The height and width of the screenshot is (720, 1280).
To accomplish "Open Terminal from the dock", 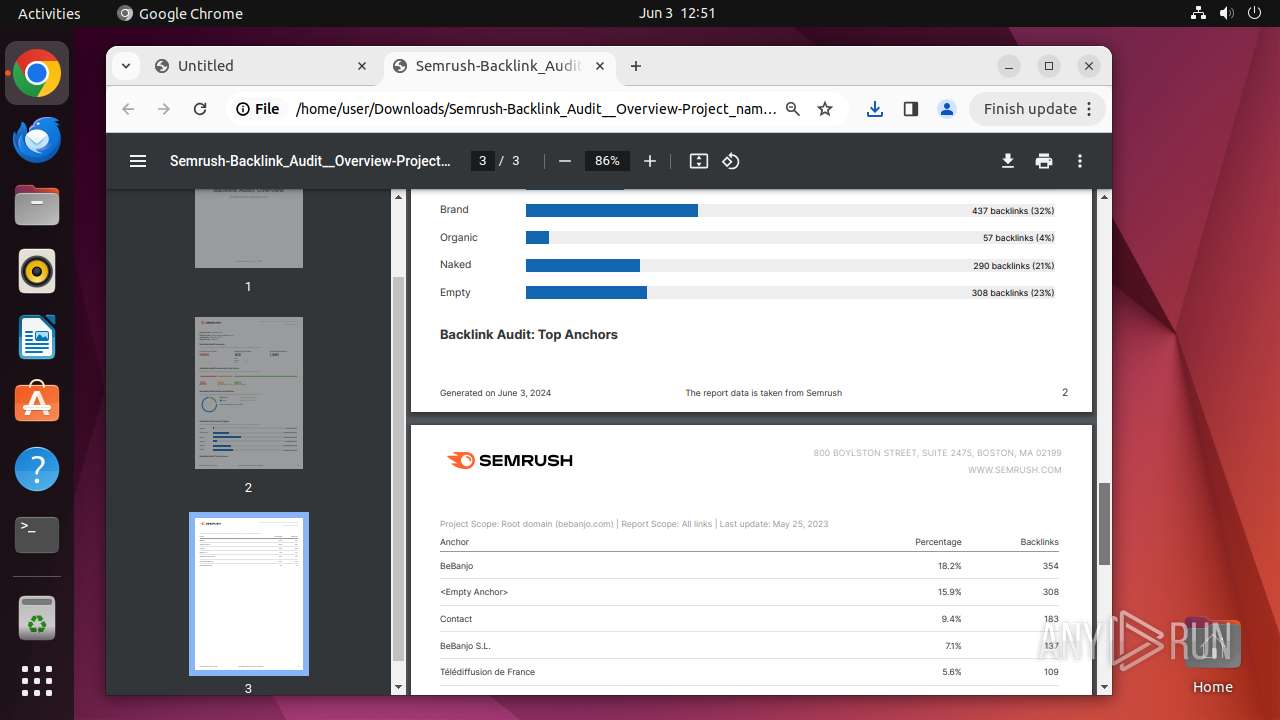I will tap(37, 536).
